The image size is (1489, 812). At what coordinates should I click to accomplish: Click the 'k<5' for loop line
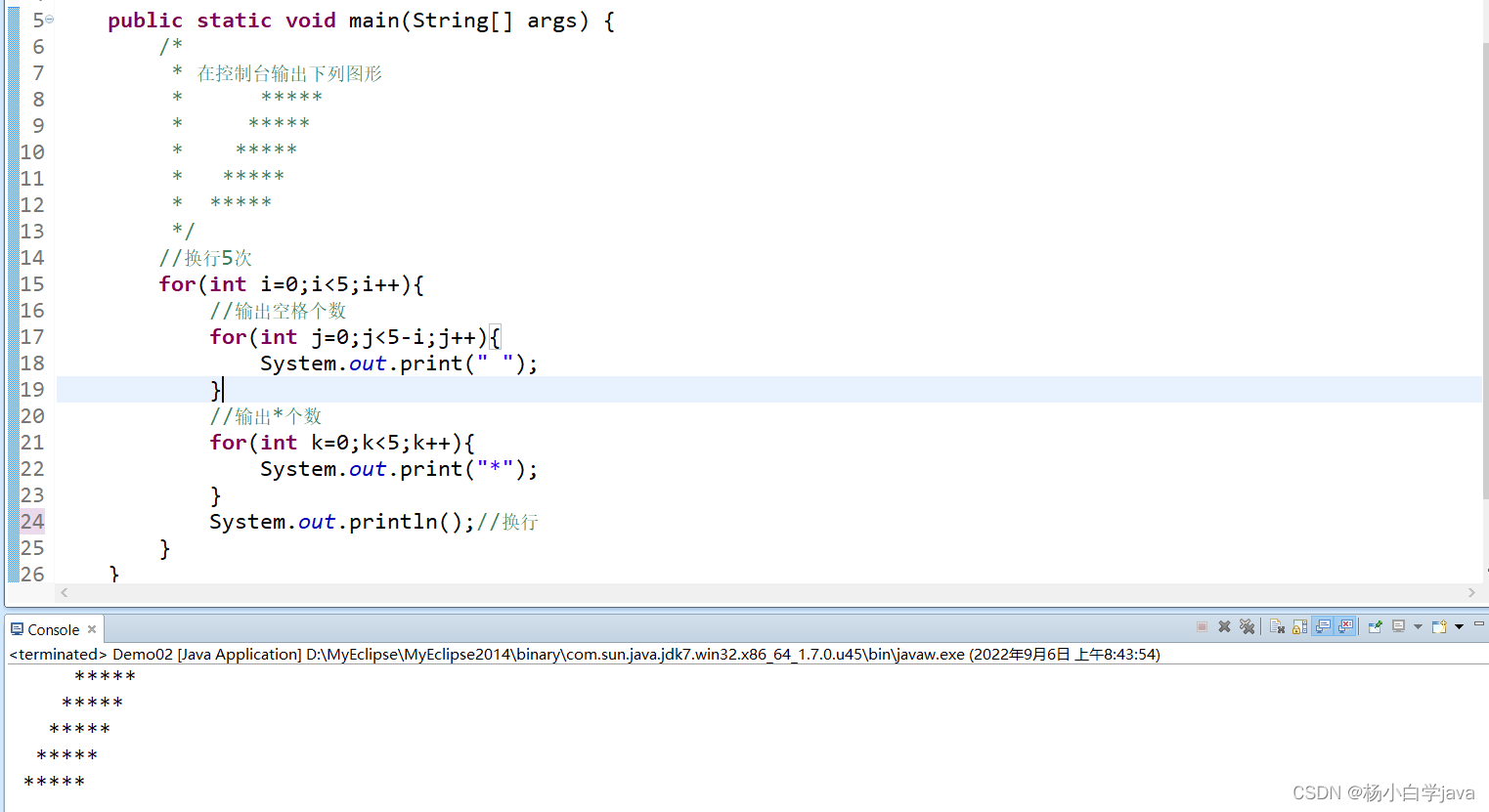[x=342, y=443]
